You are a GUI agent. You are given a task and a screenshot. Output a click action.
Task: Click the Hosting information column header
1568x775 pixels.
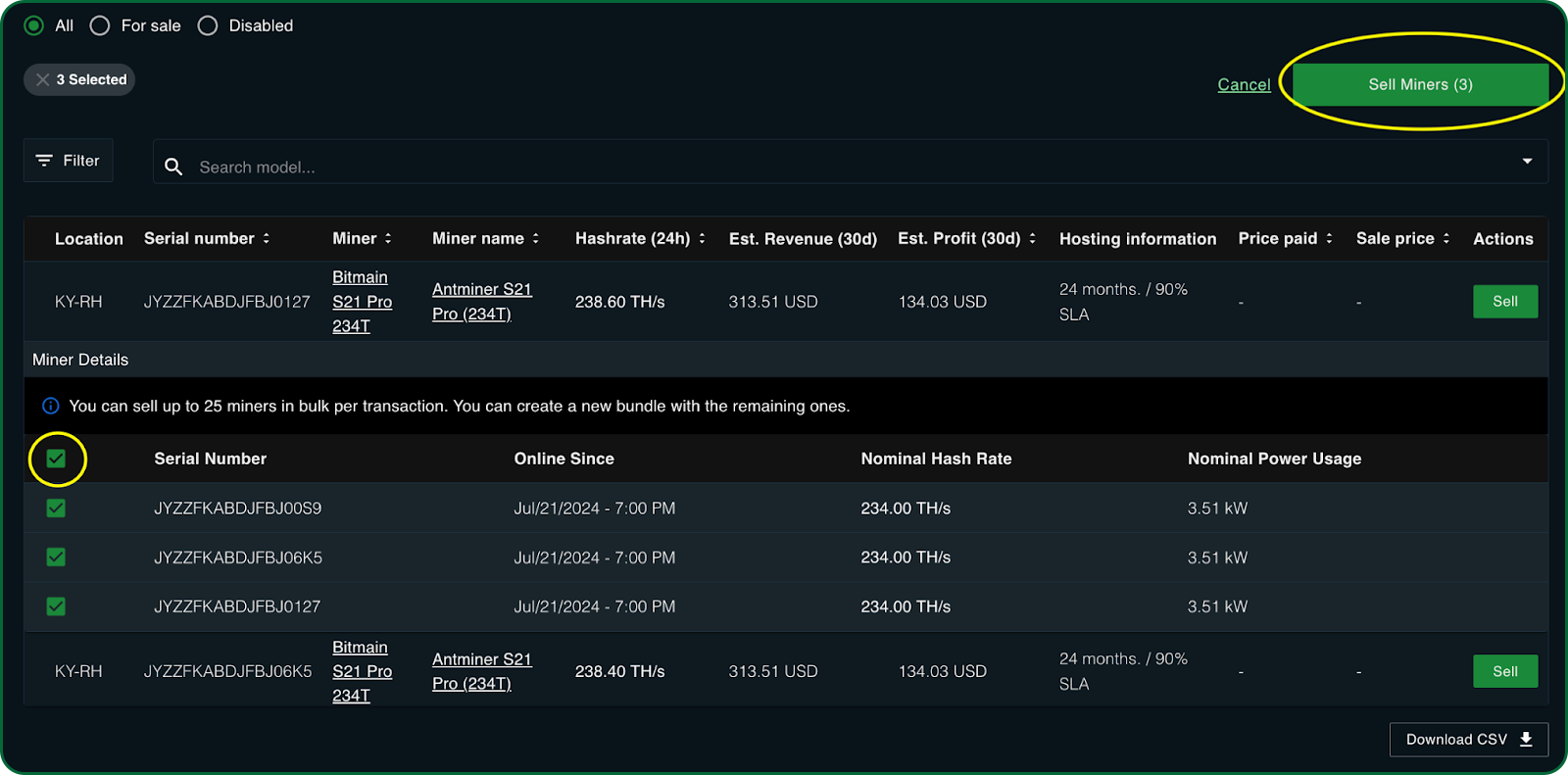(1138, 238)
